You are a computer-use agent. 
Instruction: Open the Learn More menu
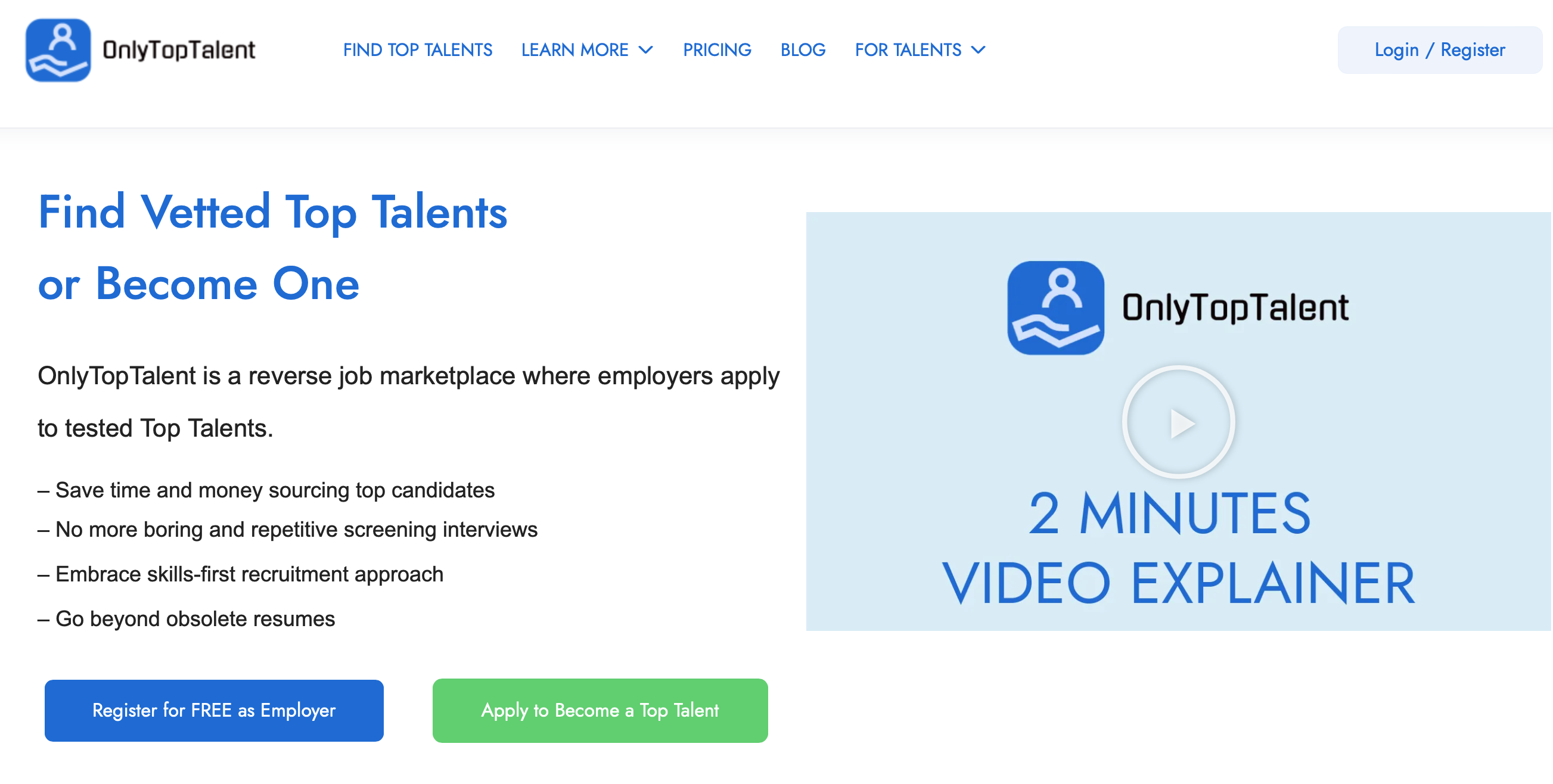(574, 50)
